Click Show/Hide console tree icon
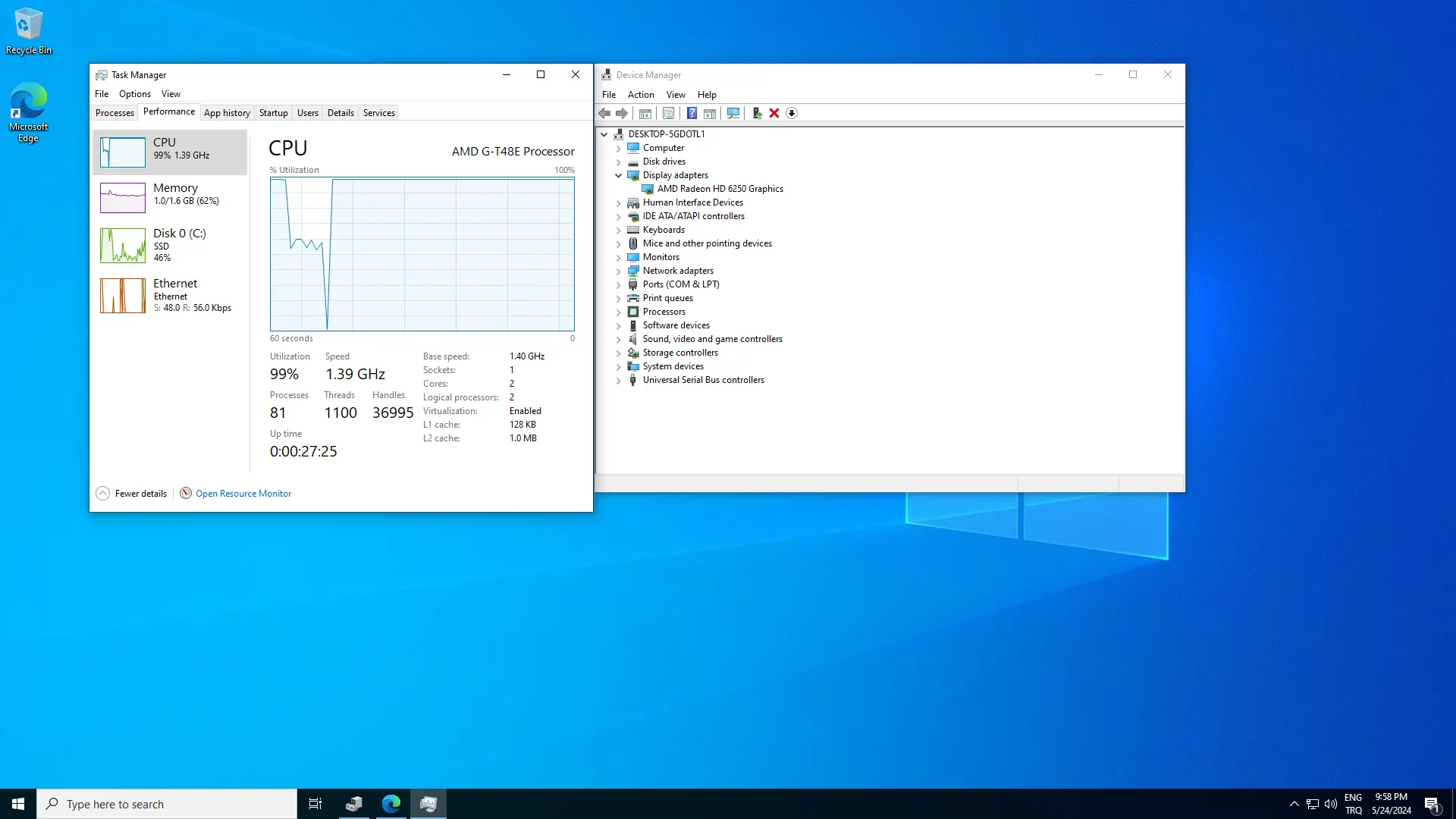Viewport: 1456px width, 819px height. click(645, 113)
